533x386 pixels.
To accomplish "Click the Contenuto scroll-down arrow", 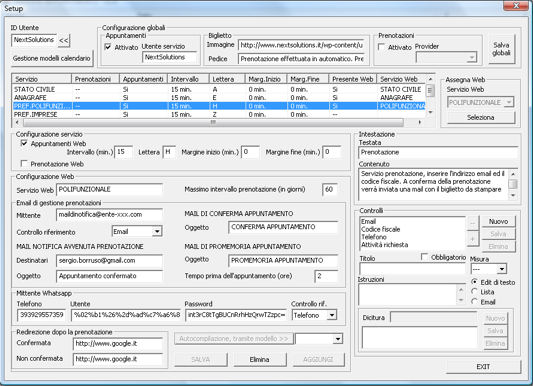I will 513,195.
